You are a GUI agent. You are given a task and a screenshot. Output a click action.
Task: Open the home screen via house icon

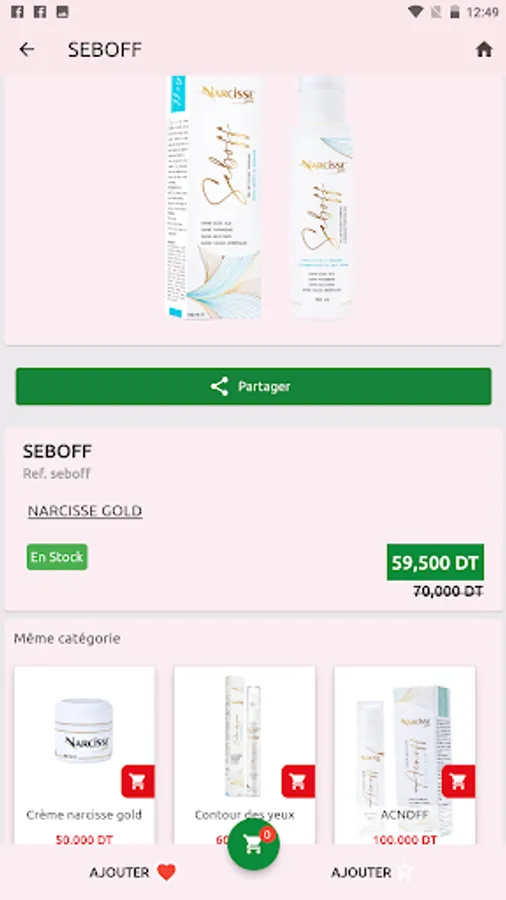pos(484,49)
